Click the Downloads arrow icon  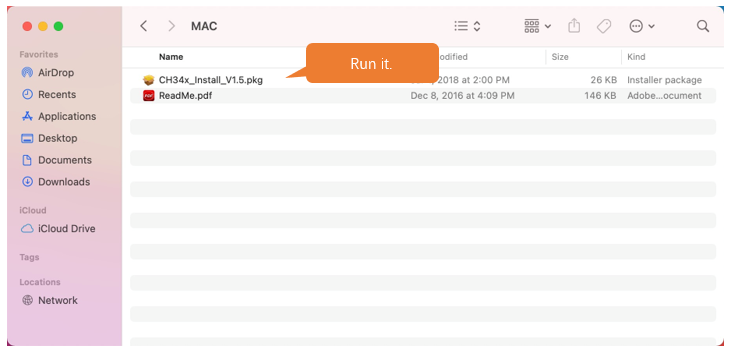27,182
